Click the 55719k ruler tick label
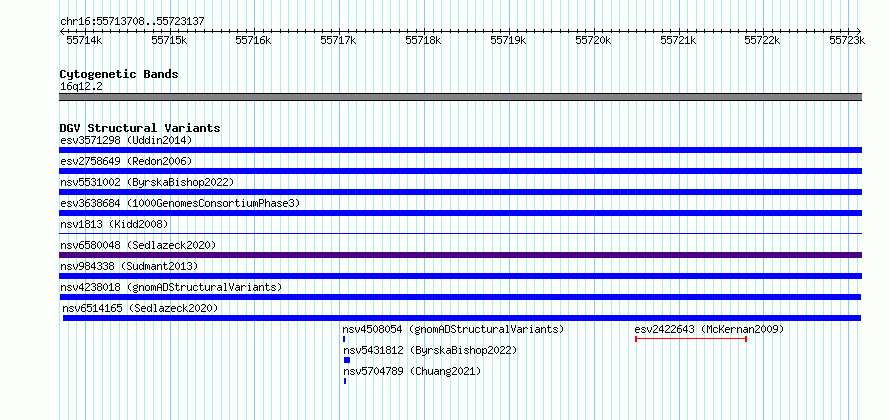Viewport: 890px width, 420px height. click(509, 40)
